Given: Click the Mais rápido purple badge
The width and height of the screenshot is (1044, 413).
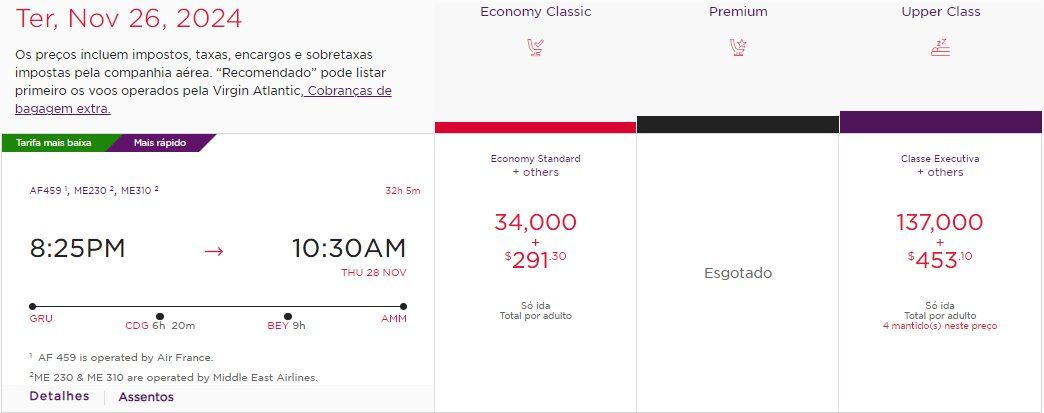Looking at the screenshot, I should click(160, 143).
